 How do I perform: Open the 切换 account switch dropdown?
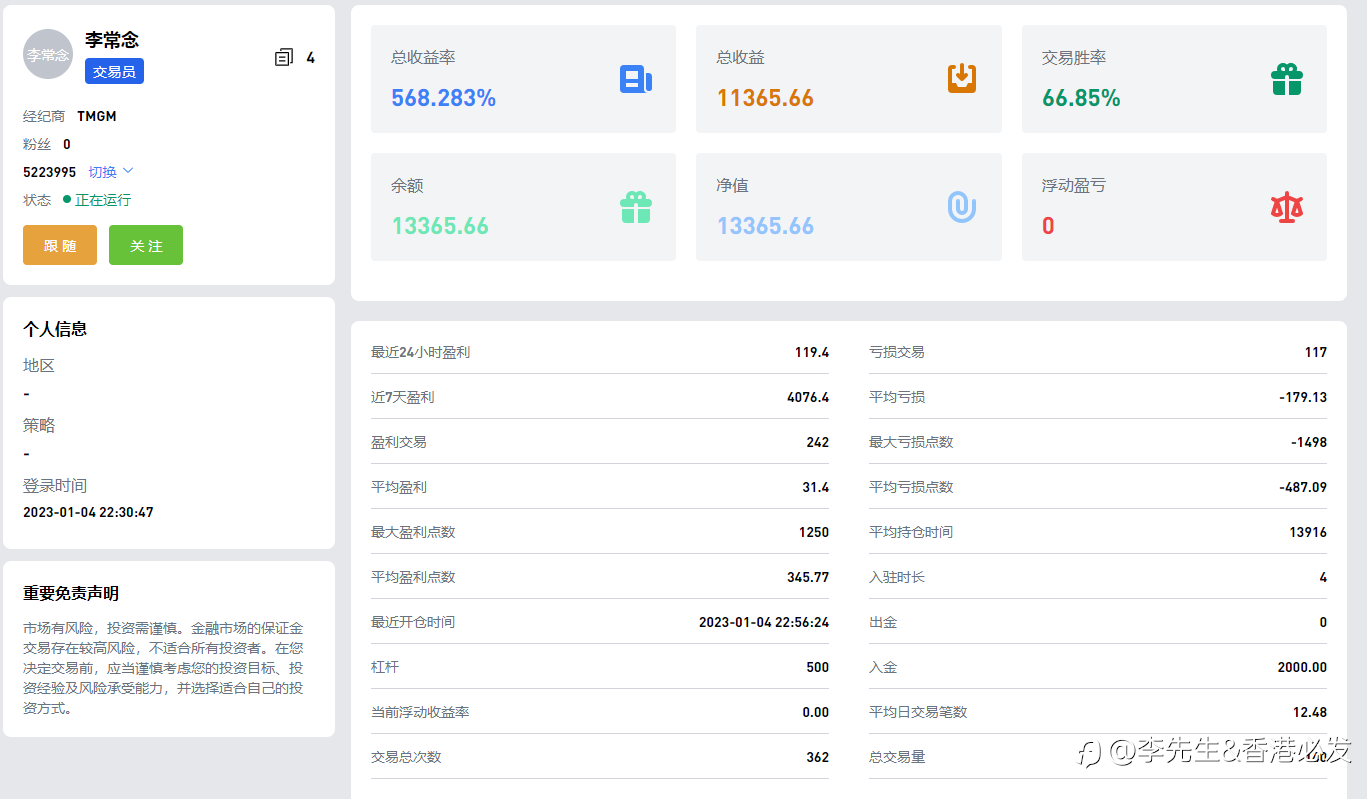pos(111,172)
